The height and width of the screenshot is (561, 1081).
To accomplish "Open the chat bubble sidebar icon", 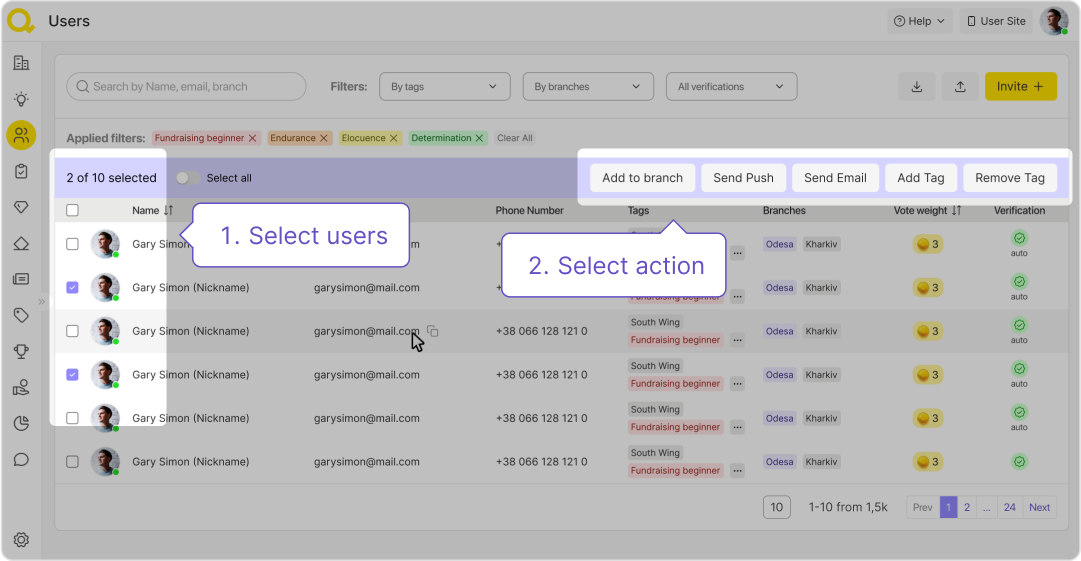I will click(x=21, y=460).
